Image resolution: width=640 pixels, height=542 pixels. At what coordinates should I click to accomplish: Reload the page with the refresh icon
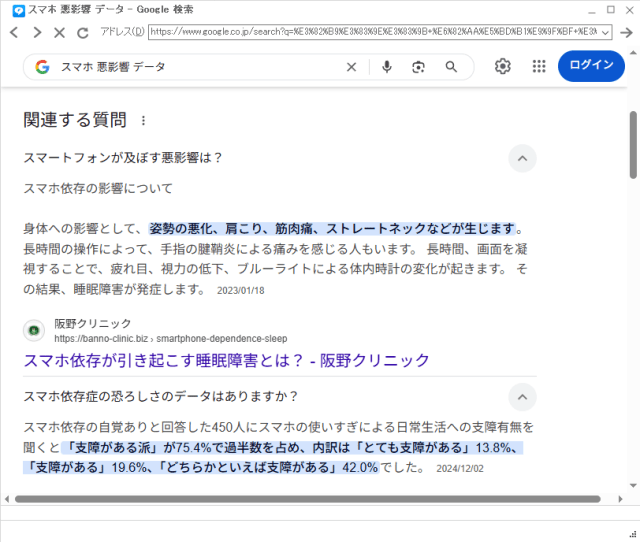point(83,33)
